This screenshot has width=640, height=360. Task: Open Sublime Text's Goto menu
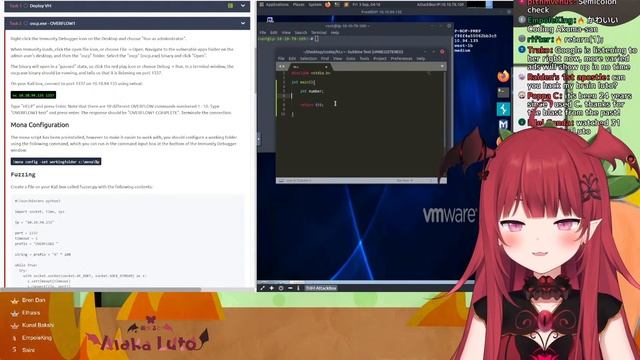pyautogui.click(x=351, y=59)
